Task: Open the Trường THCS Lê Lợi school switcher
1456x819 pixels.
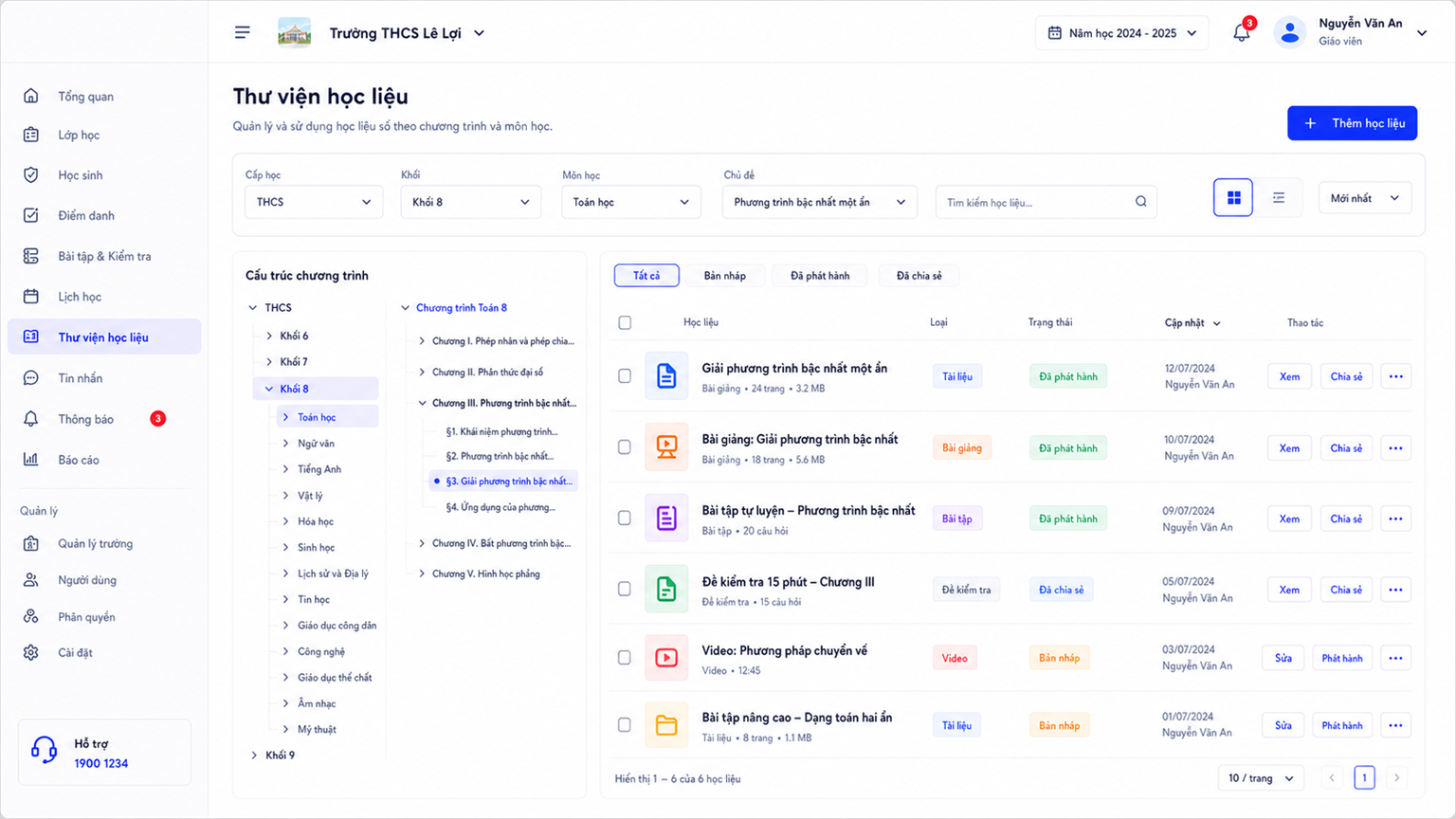Action: point(407,33)
